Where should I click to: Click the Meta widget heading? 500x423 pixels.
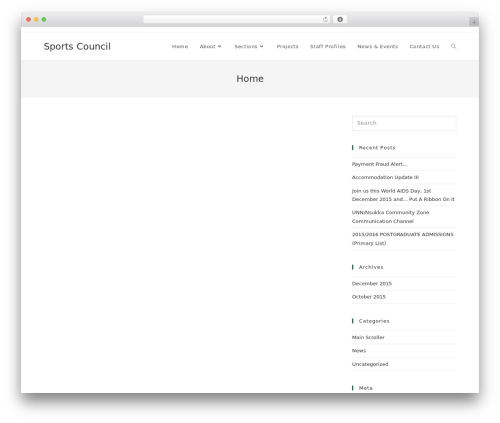(366, 388)
